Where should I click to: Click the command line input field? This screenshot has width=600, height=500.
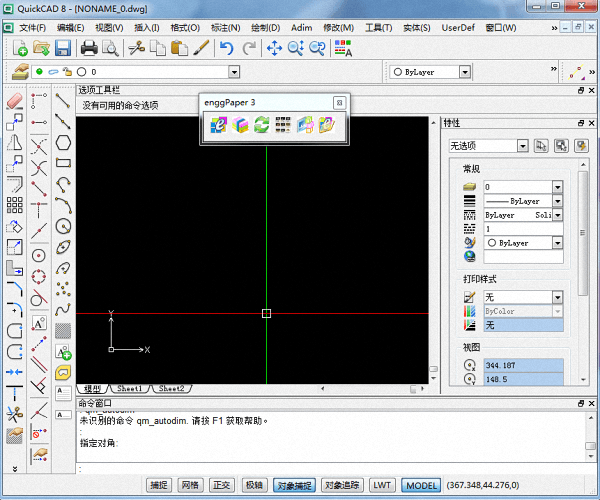click(x=333, y=469)
